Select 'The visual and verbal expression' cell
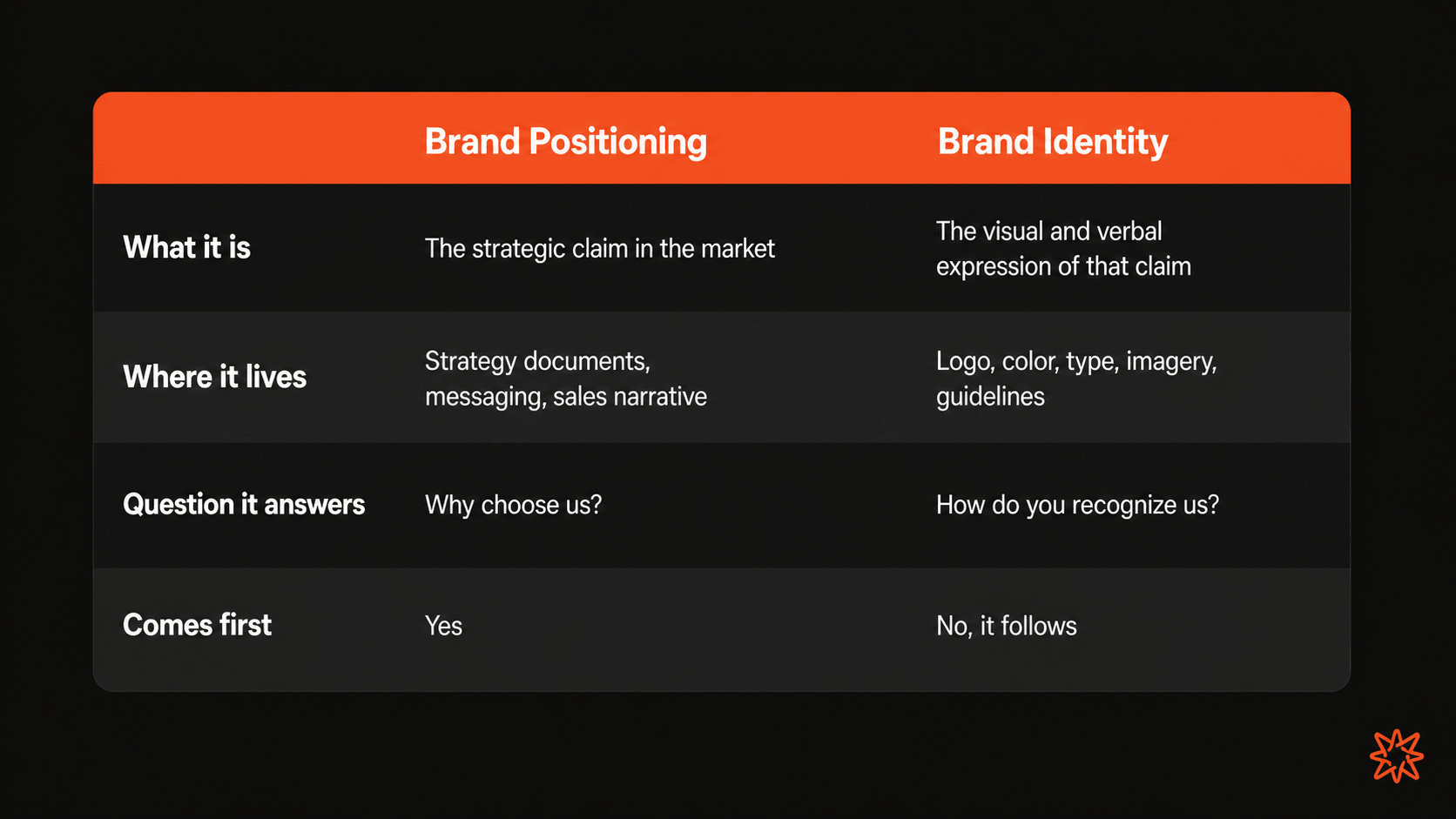The image size is (1456, 819). [x=1063, y=249]
